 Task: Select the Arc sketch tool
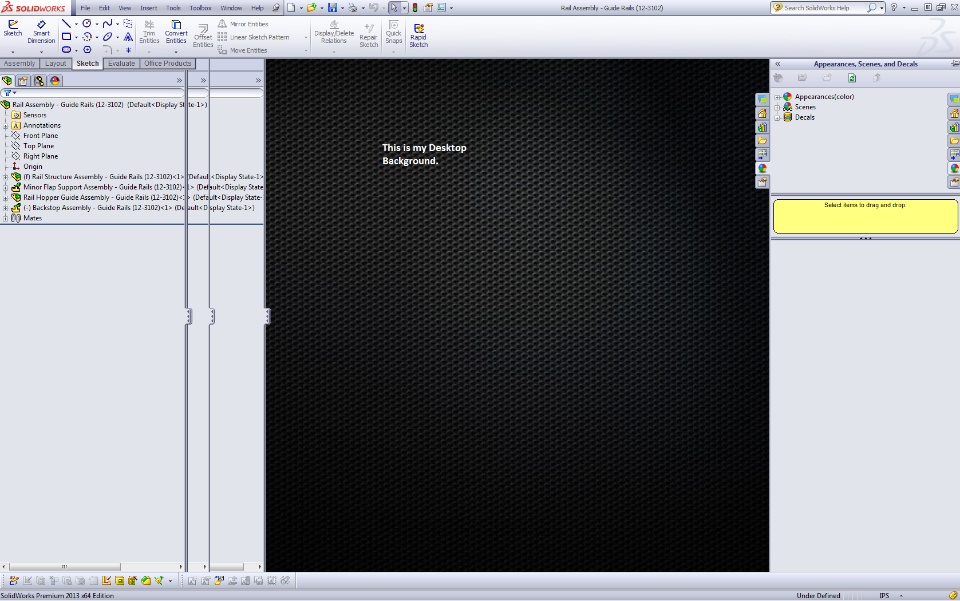87,37
